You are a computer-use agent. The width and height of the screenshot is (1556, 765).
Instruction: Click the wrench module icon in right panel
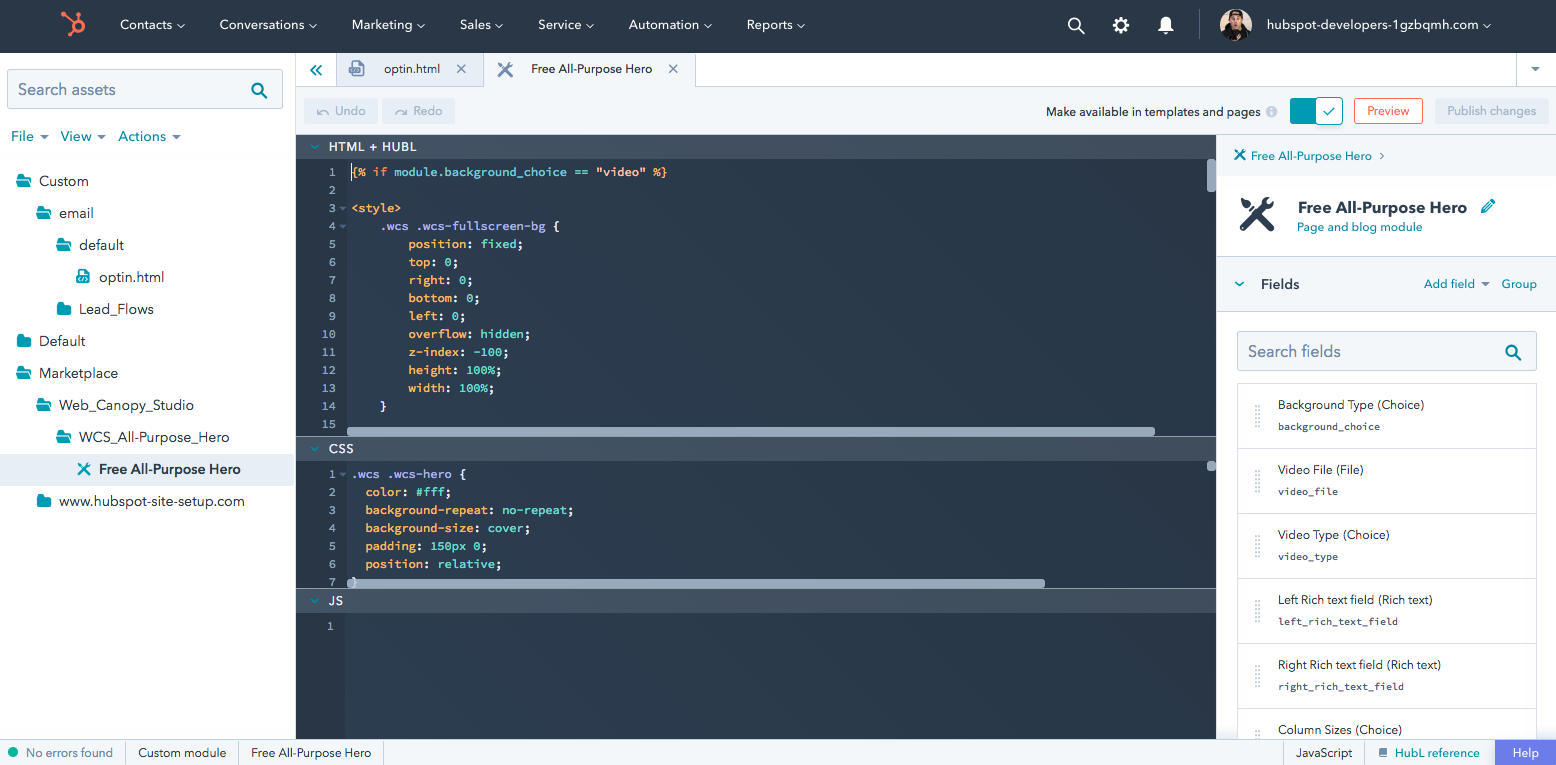click(x=1257, y=214)
